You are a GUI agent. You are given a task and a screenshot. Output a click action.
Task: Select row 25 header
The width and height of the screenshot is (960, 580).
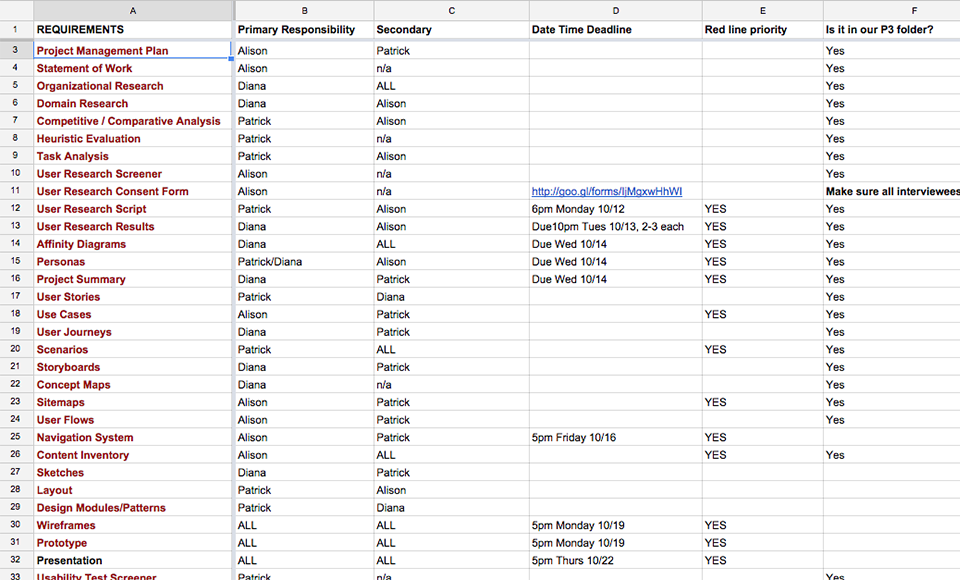[x=16, y=437]
